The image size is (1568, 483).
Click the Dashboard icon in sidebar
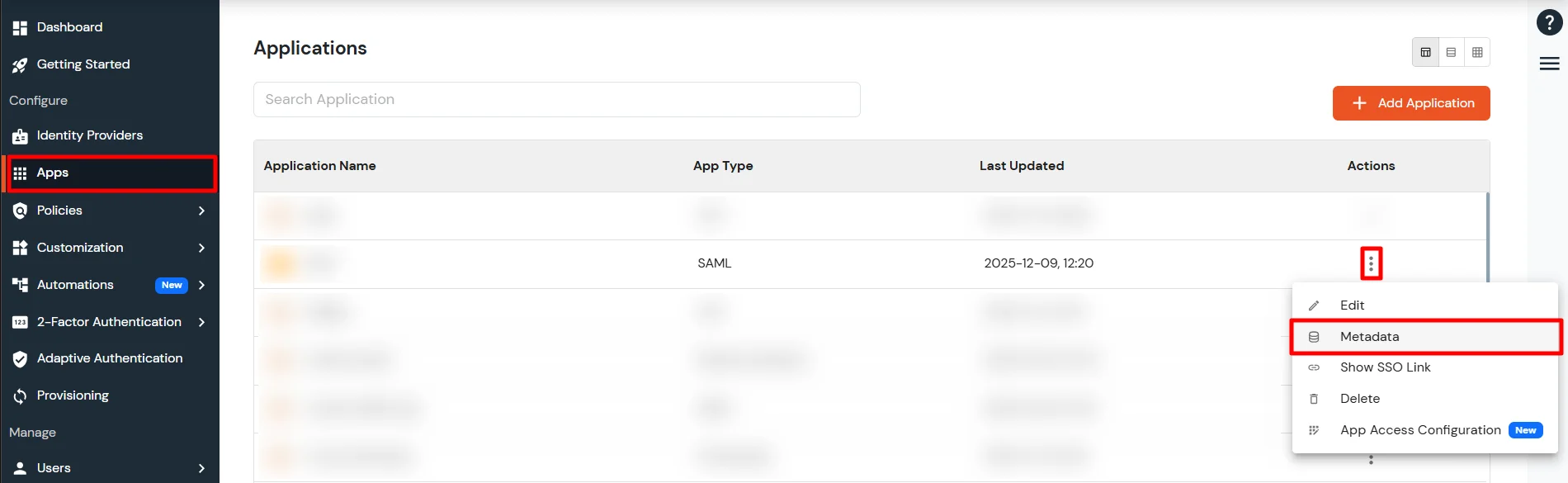pos(20,27)
